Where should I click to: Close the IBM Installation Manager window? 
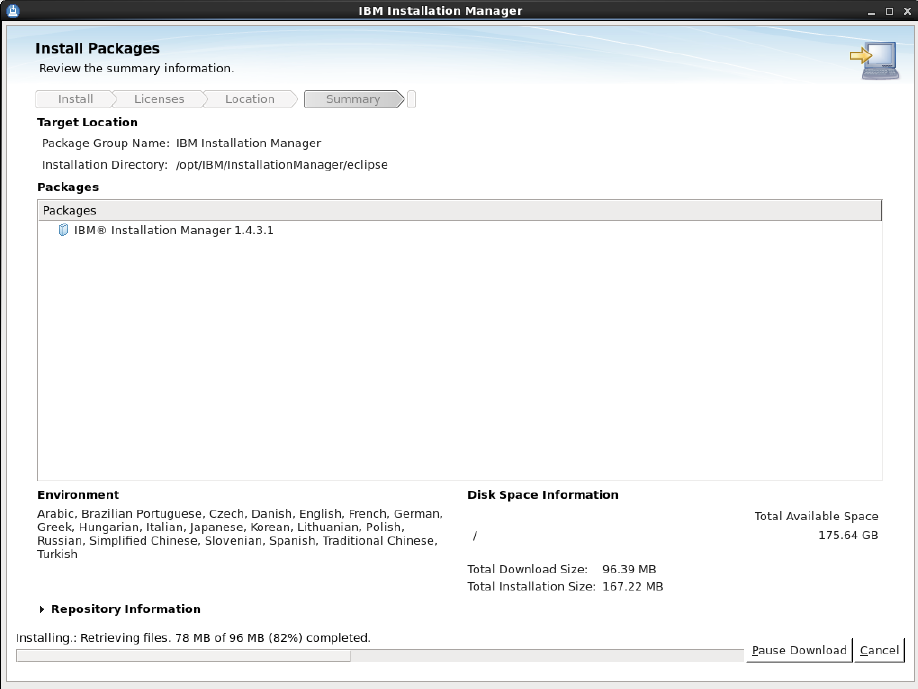(x=907, y=11)
